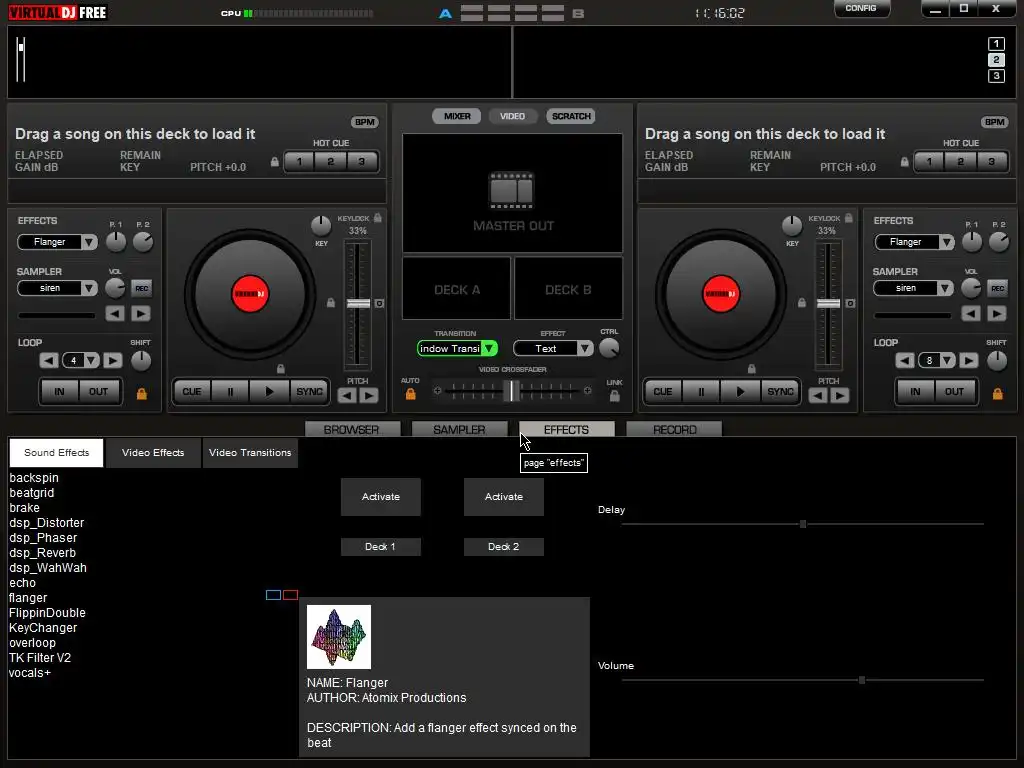1024x768 pixels.
Task: Select rhythm zoom level 1
Action: click(996, 44)
